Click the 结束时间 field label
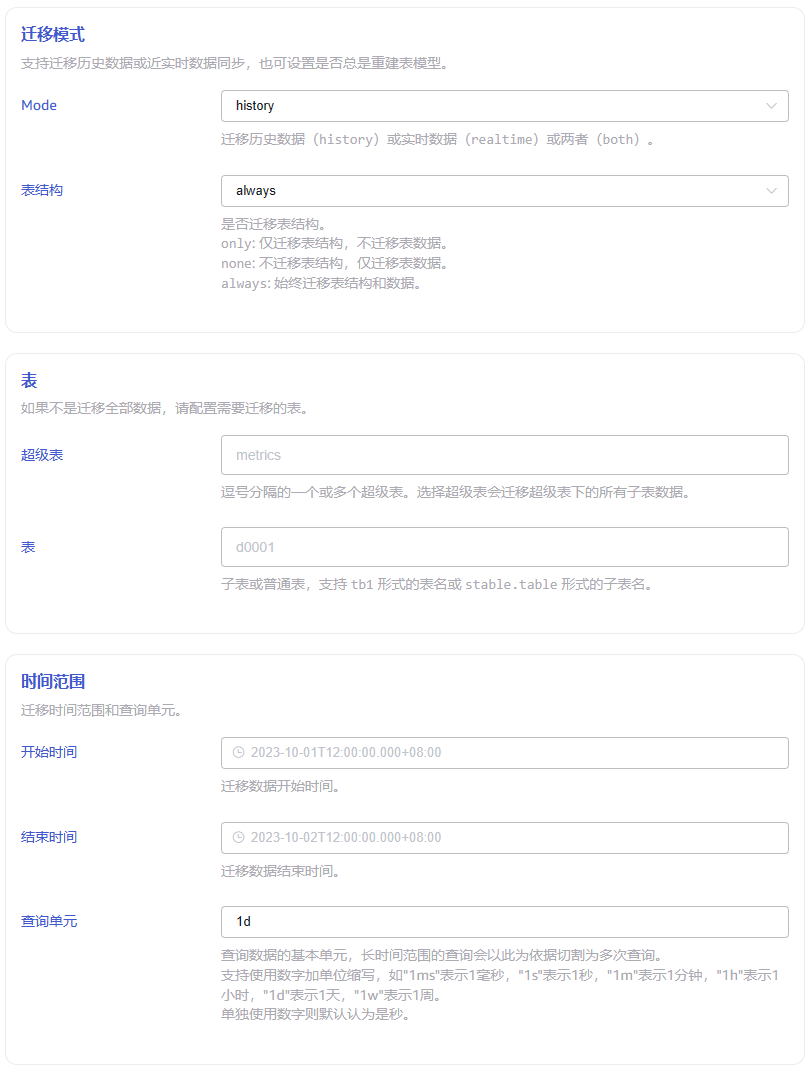Image resolution: width=810 pixels, height=1080 pixels. [x=49, y=837]
